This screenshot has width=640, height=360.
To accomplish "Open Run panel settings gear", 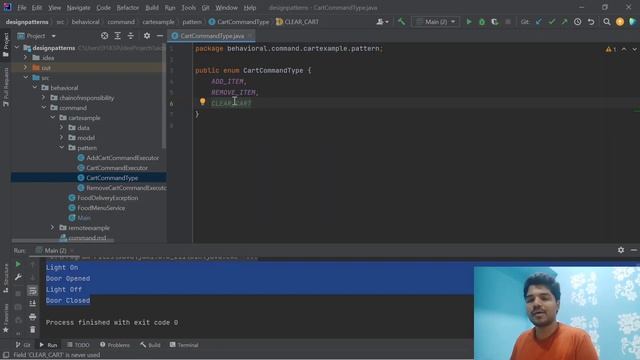I will 621,250.
